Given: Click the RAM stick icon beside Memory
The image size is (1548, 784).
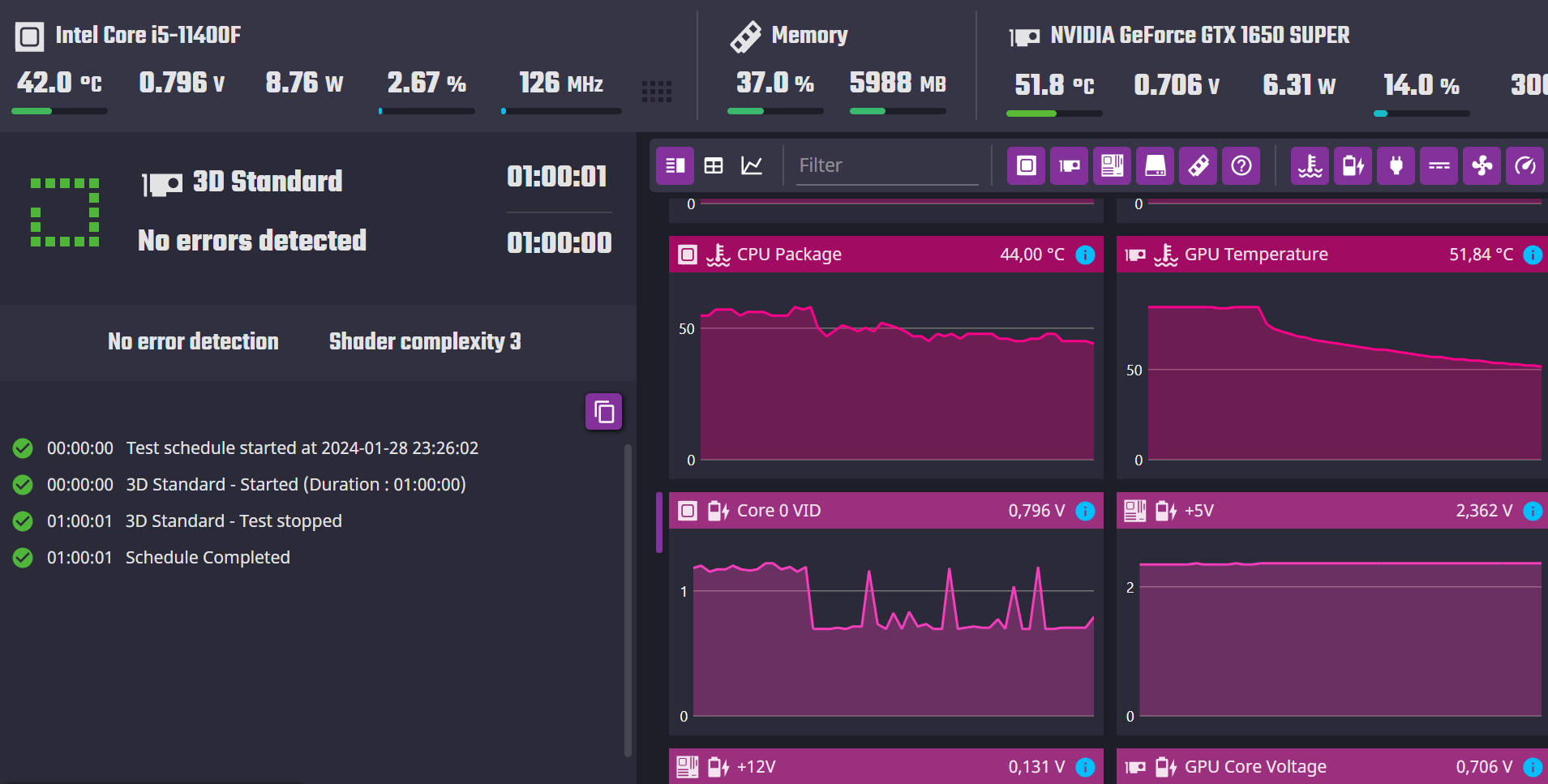Looking at the screenshot, I should (746, 36).
